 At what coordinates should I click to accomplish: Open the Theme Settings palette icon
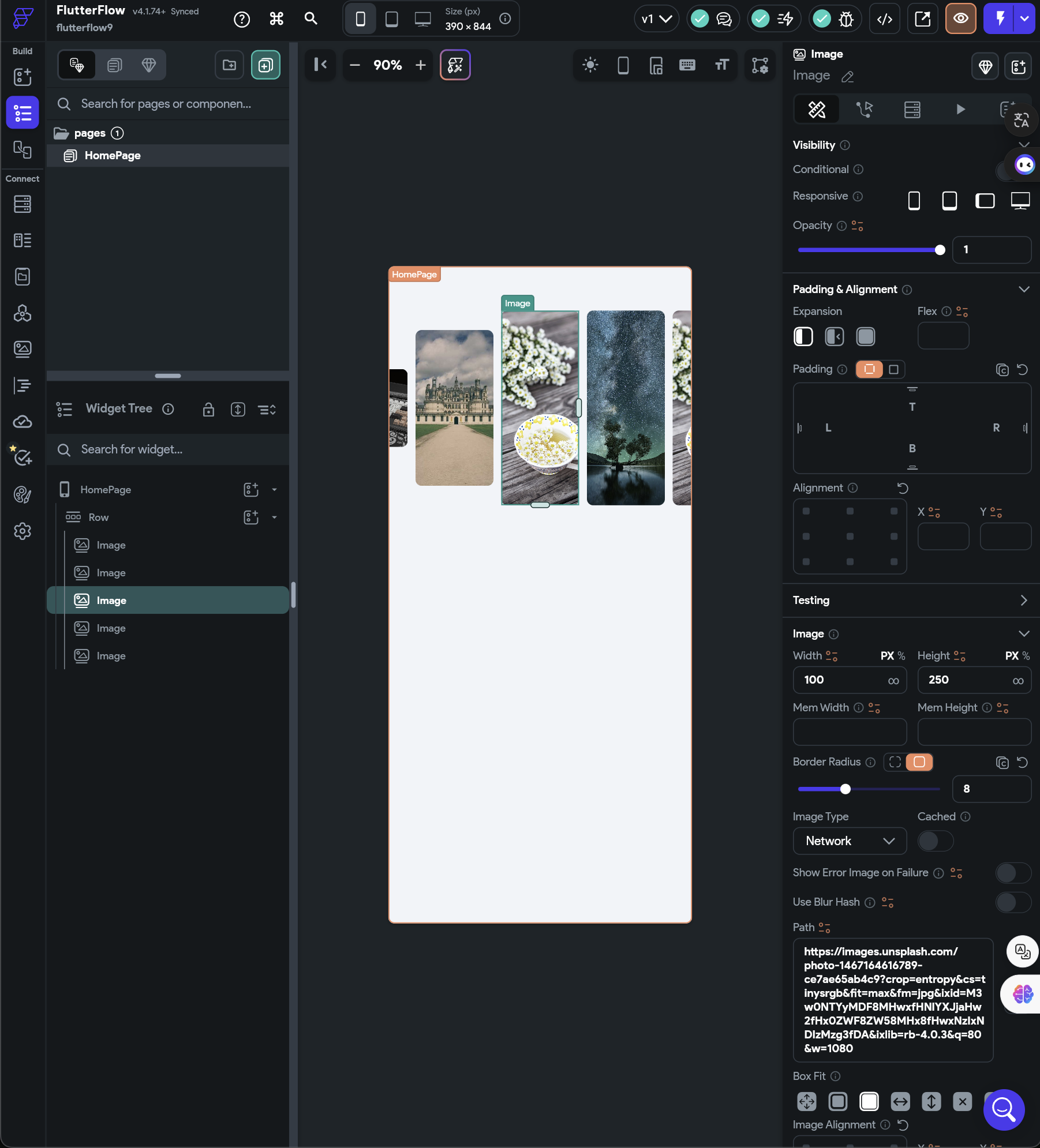(22, 494)
